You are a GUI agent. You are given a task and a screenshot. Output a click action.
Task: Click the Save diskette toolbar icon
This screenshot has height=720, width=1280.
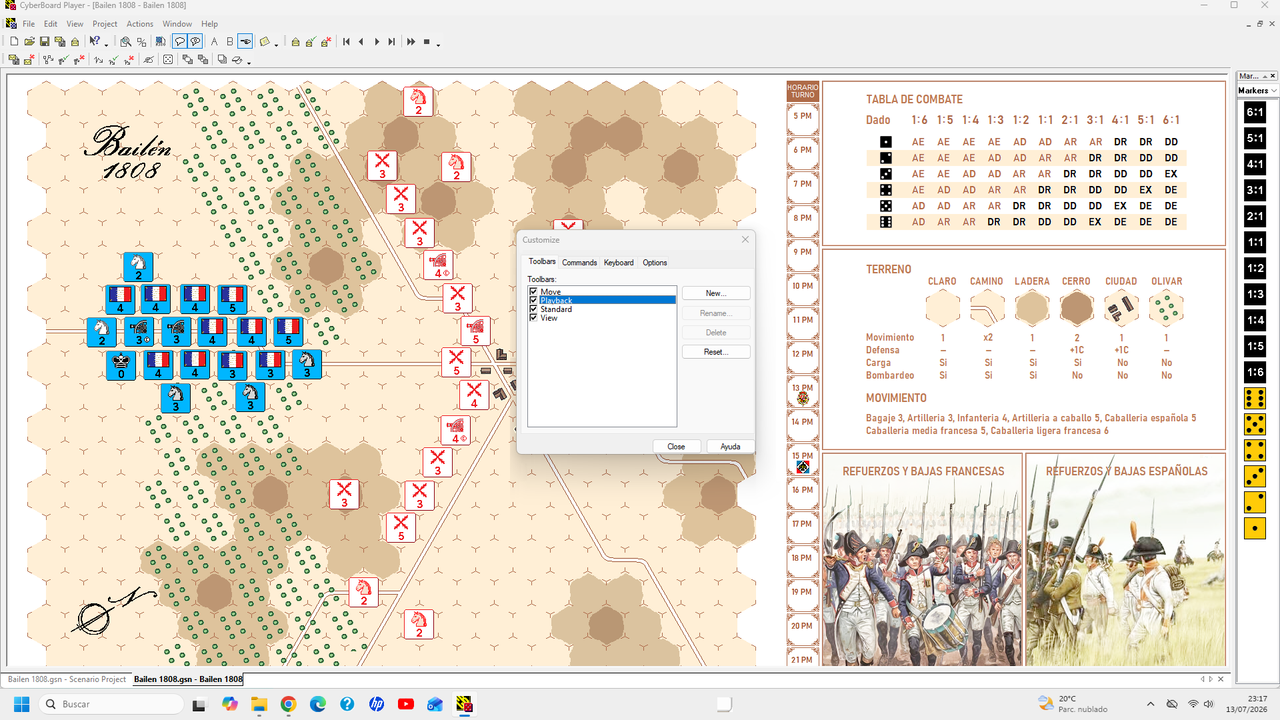(x=45, y=41)
